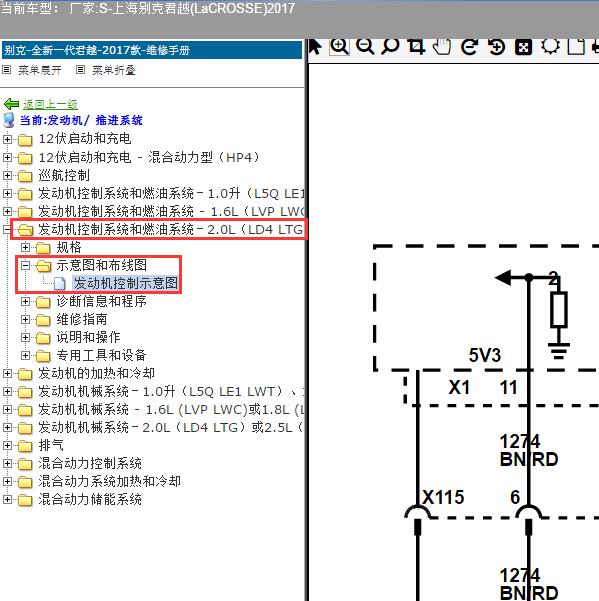The image size is (599, 601).
Task: Select 混合动力系统加热和冷却 folder
Action: click(x=109, y=481)
